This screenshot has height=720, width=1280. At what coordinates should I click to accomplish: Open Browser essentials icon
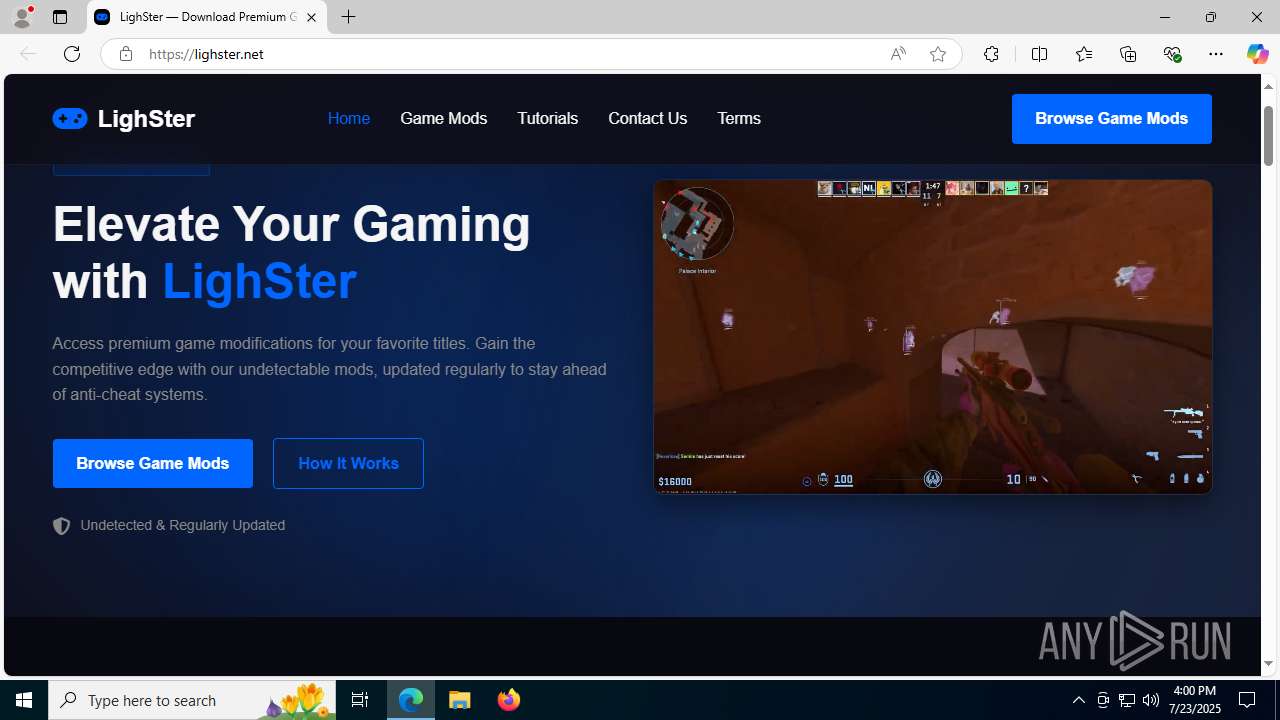pyautogui.click(x=1172, y=54)
